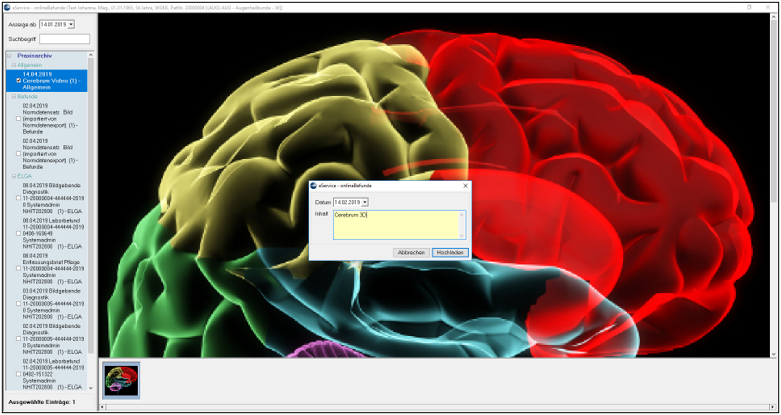Select the 14.04.2019 Cerebrum Video entry text
781x415 pixels.
tap(52, 80)
